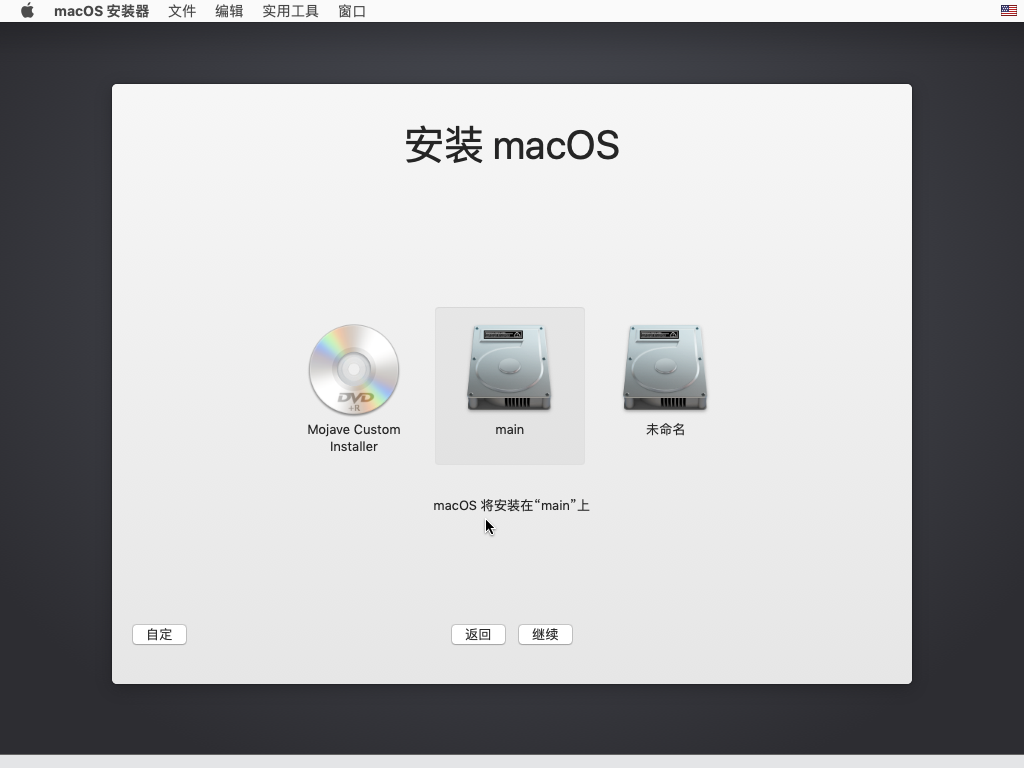Open the 实用工具 menu
Image resolution: width=1024 pixels, height=768 pixels.
tap(289, 11)
